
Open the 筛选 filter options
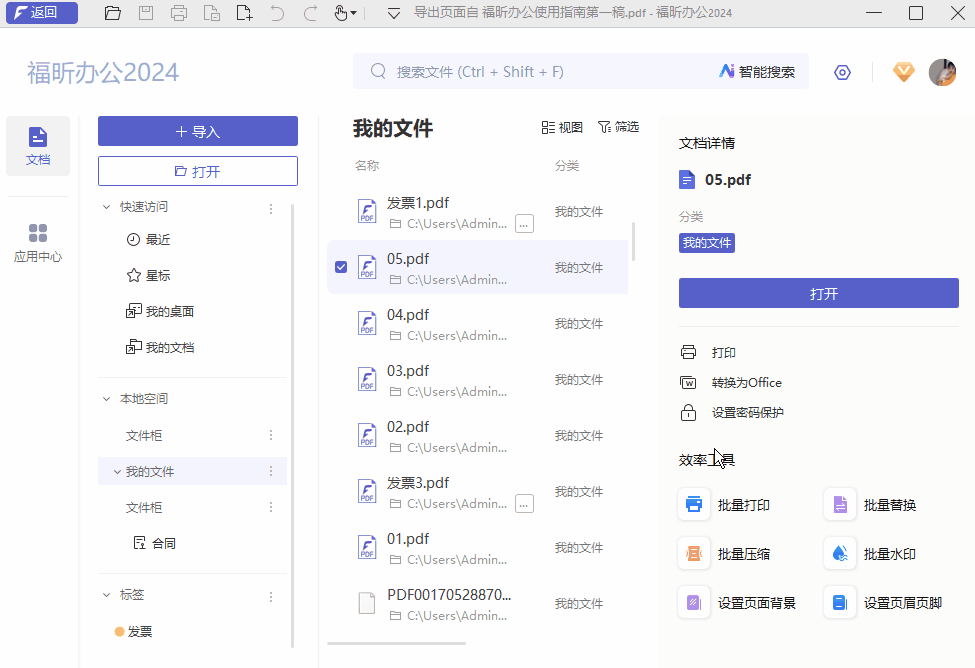tap(618, 127)
